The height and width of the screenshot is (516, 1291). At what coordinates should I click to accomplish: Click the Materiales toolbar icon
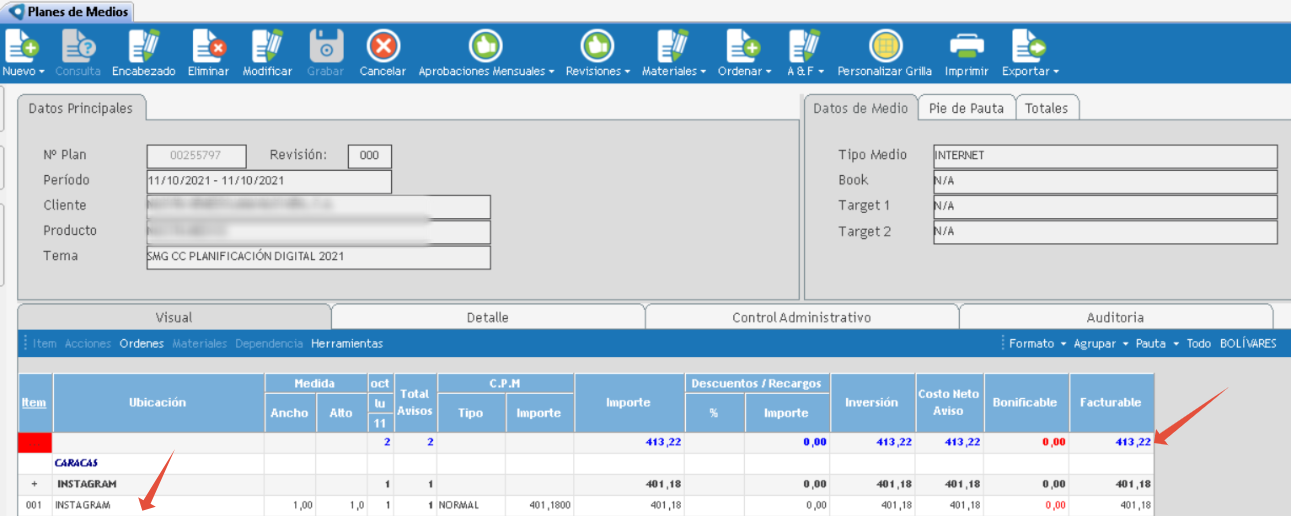(672, 46)
